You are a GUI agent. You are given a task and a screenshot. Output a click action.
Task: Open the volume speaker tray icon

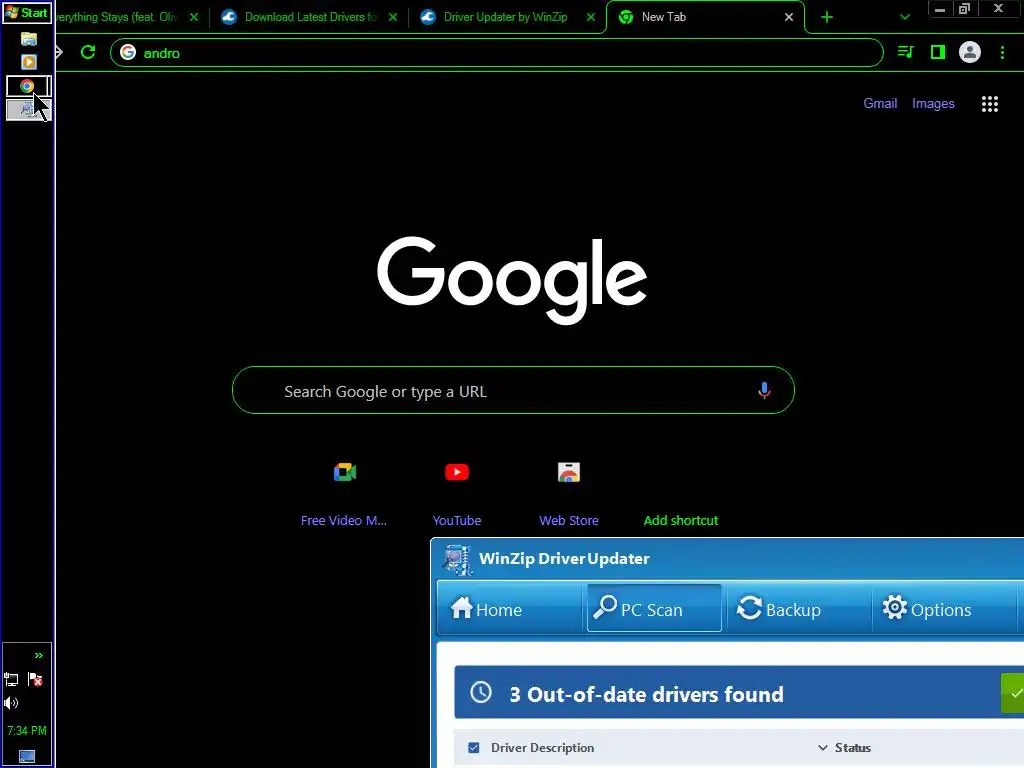pyautogui.click(x=11, y=703)
